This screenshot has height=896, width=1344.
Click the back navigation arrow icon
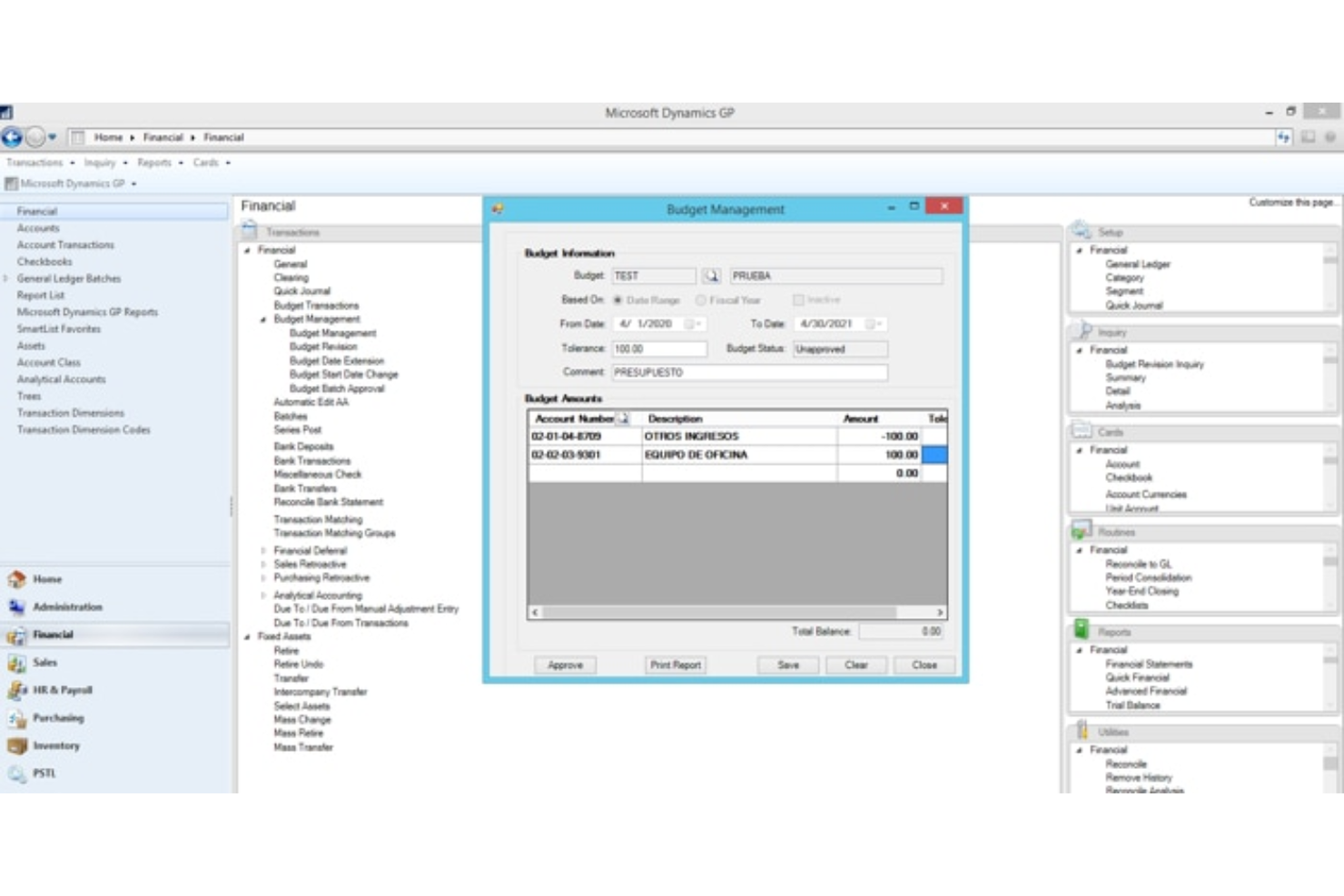coord(12,137)
